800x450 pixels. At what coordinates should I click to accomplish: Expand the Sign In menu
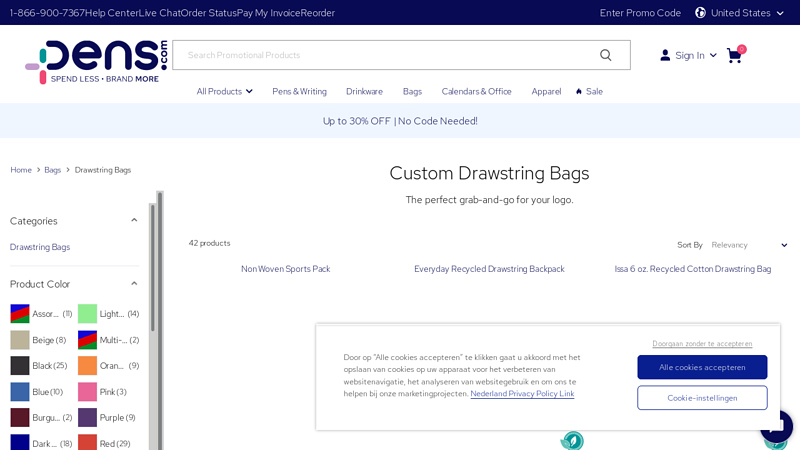pos(689,55)
